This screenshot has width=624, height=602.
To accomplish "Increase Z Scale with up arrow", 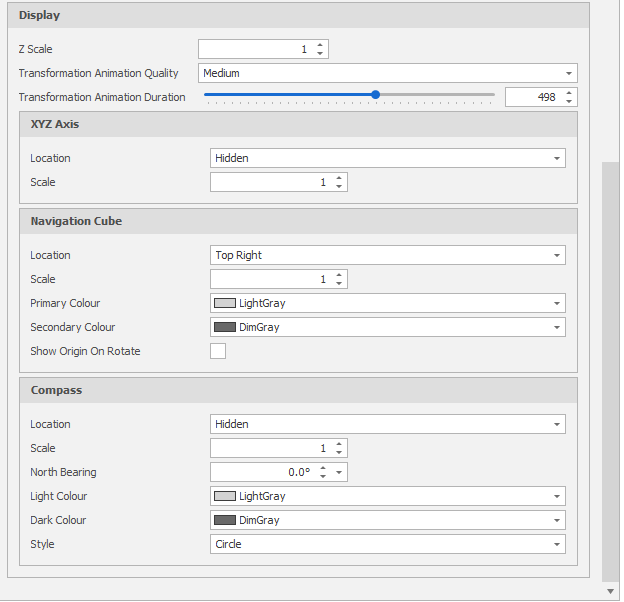I will 320,45.
